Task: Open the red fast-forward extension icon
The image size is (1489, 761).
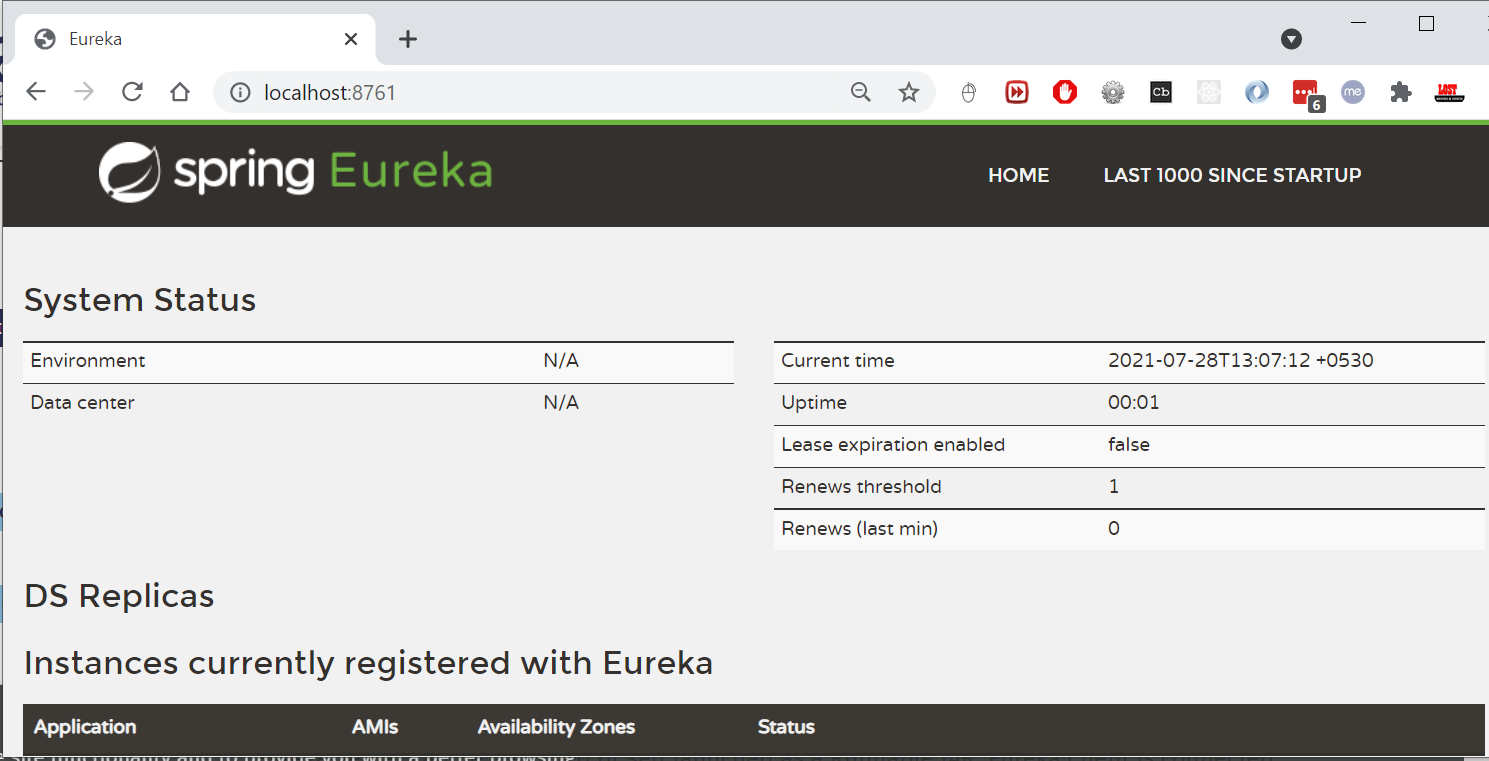Action: (x=1017, y=92)
